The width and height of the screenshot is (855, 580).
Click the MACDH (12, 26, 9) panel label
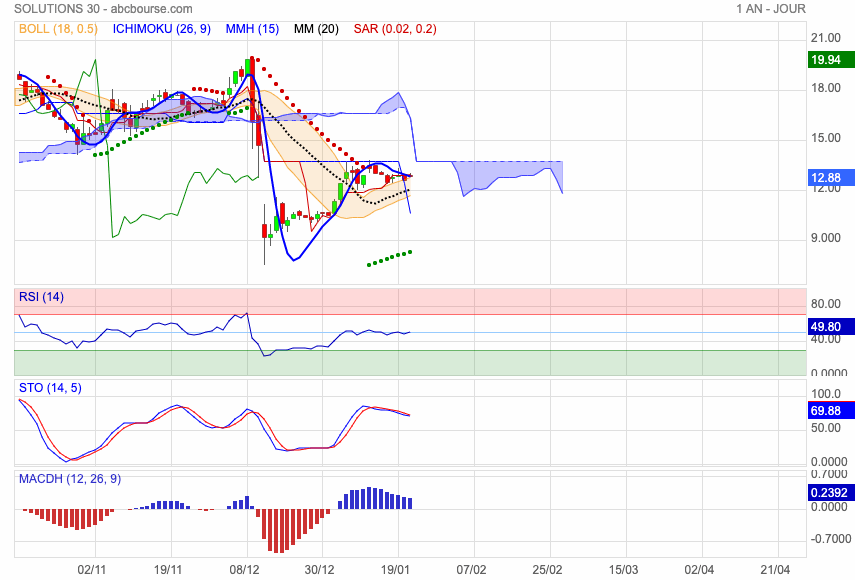70,479
